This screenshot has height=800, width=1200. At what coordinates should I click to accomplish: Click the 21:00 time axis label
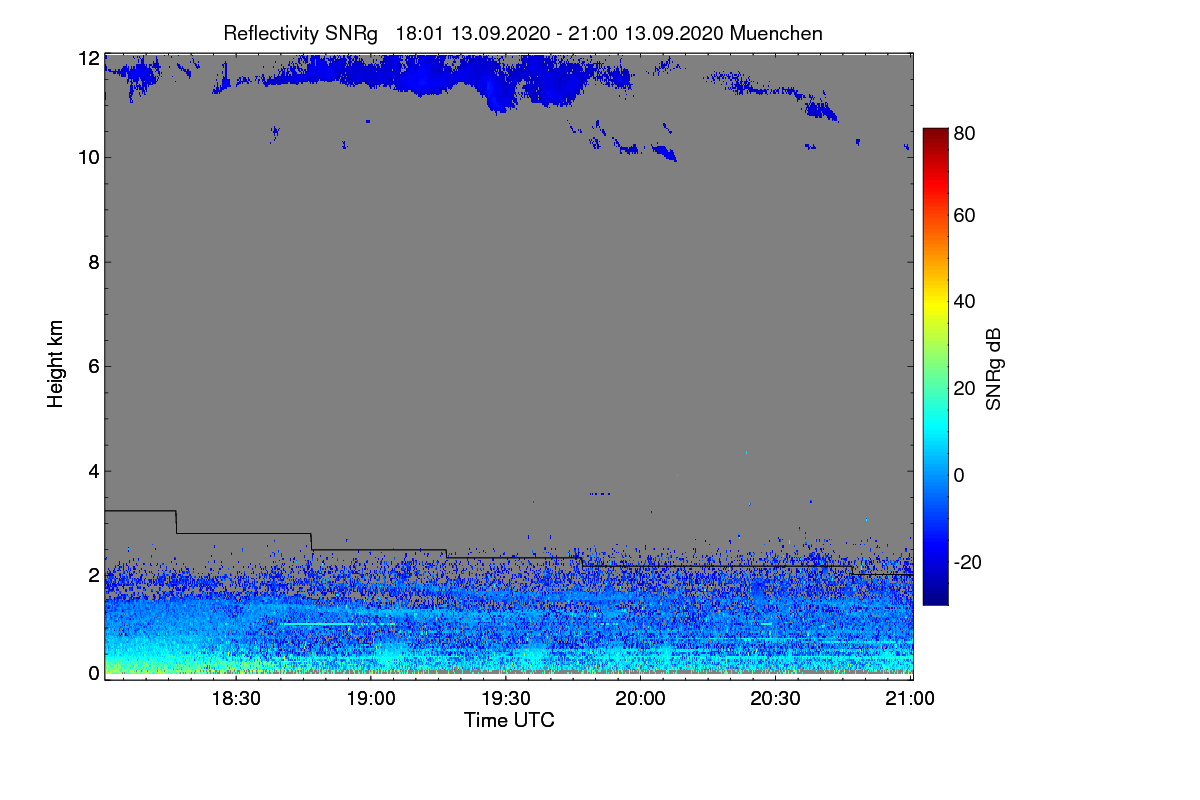pos(911,698)
